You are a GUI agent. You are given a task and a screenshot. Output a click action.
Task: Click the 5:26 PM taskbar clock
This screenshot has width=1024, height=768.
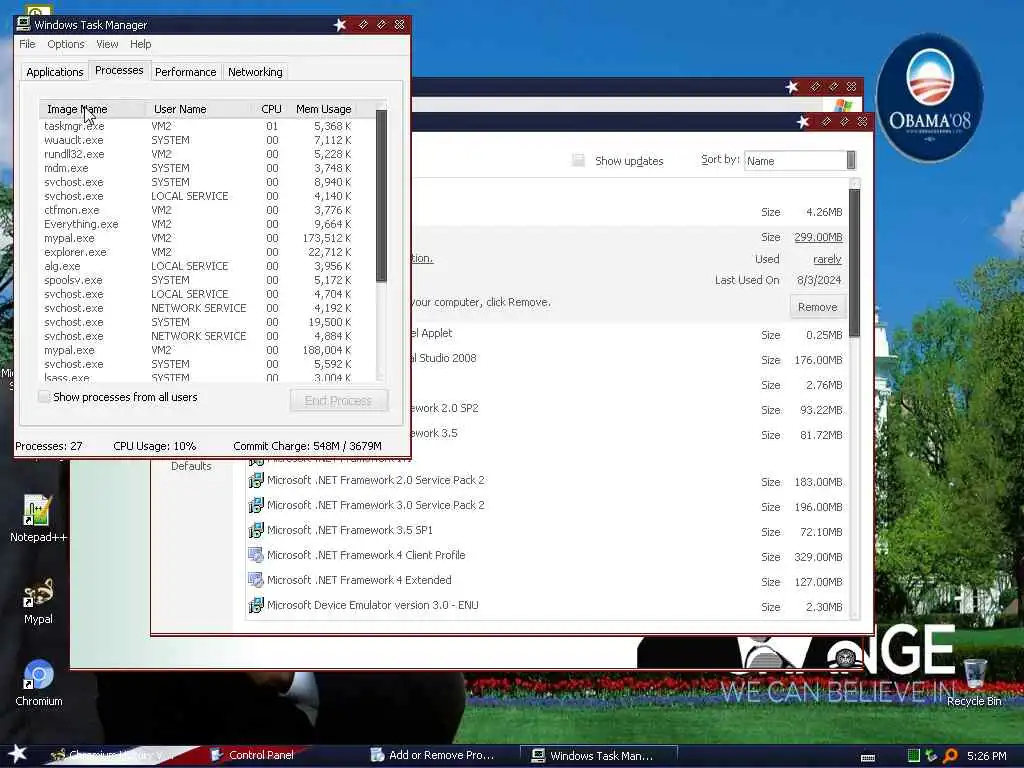(986, 756)
